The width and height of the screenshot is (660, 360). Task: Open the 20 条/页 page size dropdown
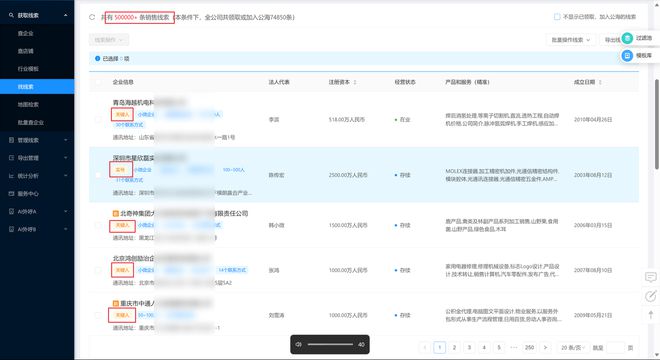coord(573,347)
